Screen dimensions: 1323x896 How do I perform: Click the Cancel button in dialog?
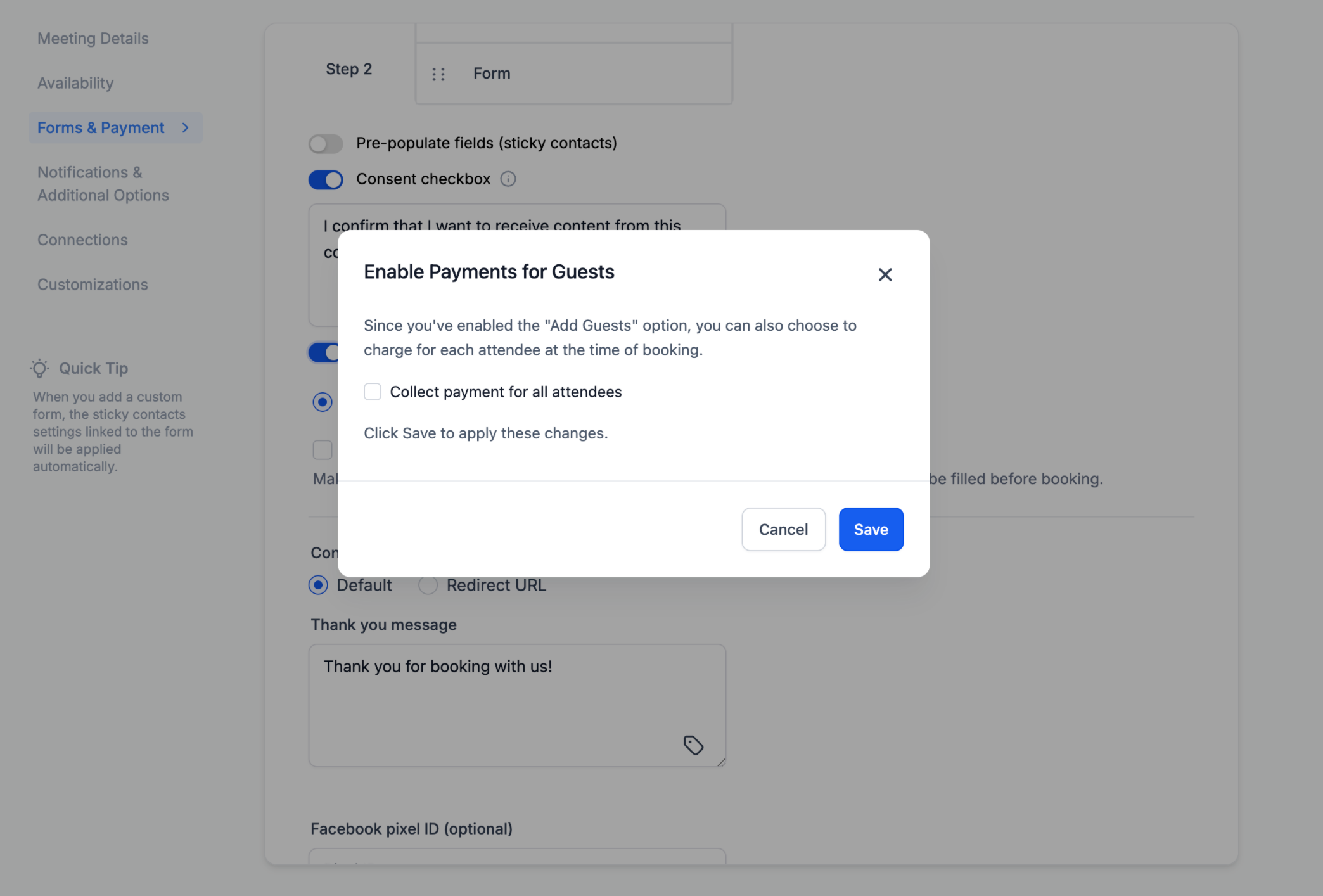pyautogui.click(x=783, y=529)
